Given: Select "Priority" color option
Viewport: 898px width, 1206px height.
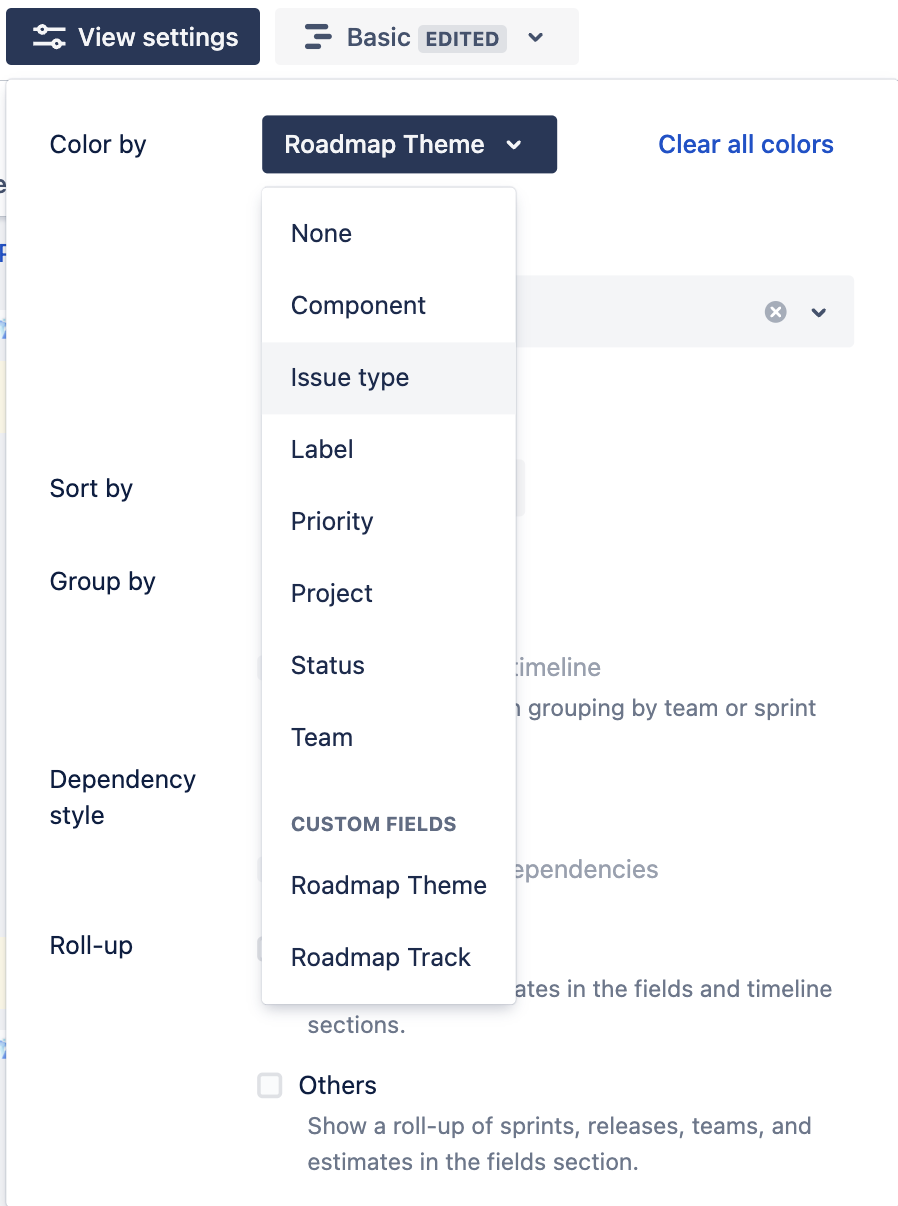Looking at the screenshot, I should click(331, 521).
